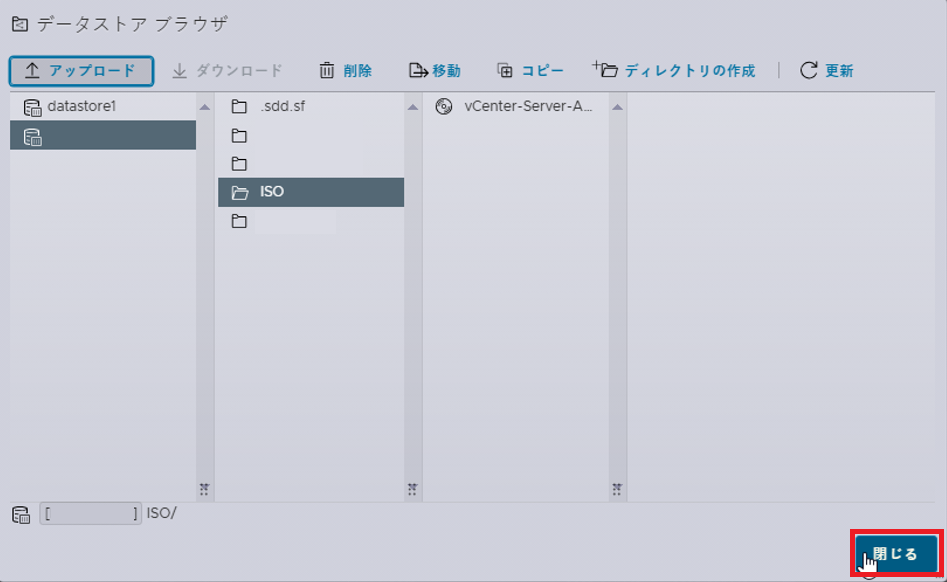Select datastore1 in the datastore list
This screenshot has height=582, width=947.
point(103,106)
